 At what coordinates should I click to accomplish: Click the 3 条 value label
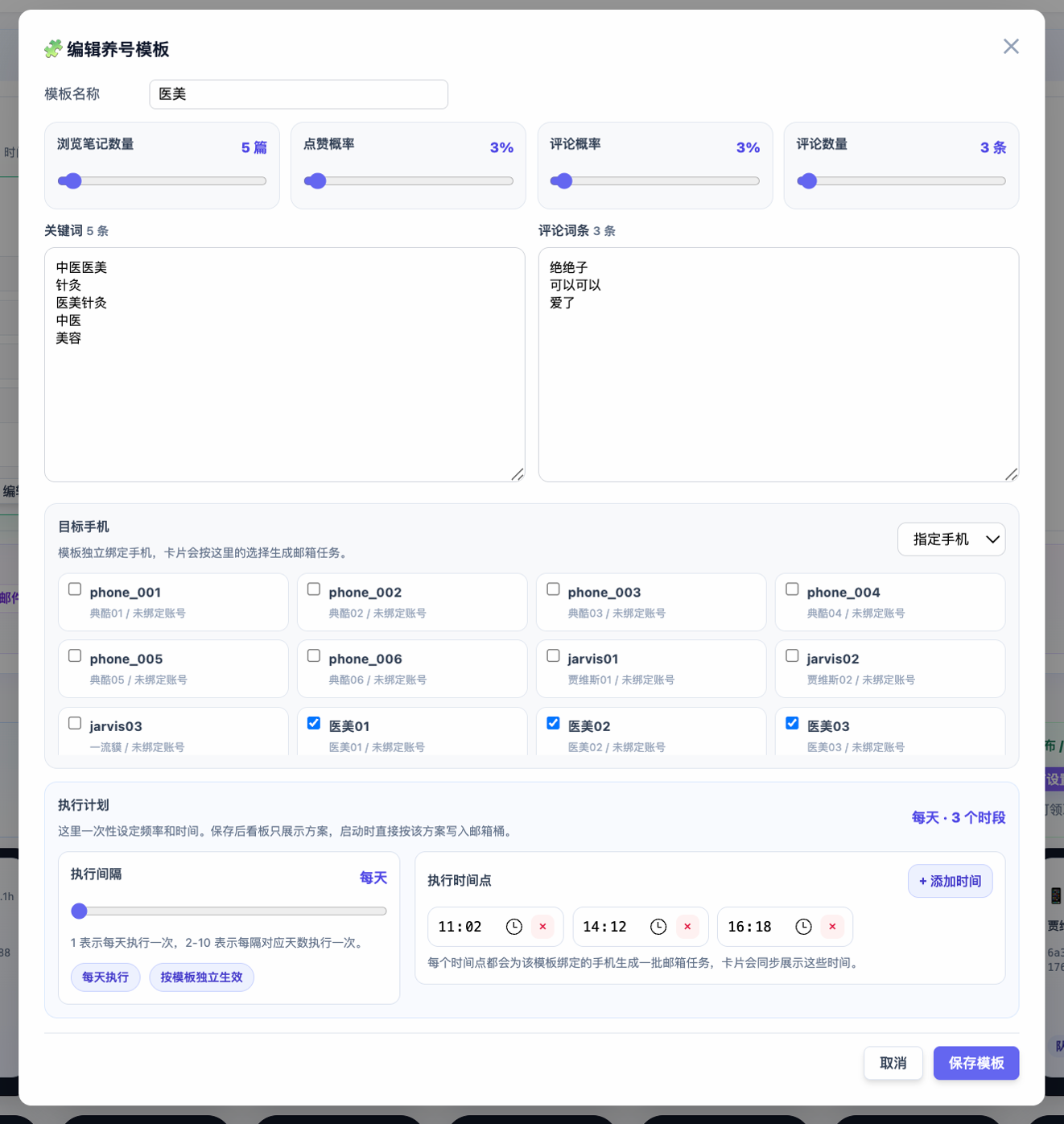993,147
